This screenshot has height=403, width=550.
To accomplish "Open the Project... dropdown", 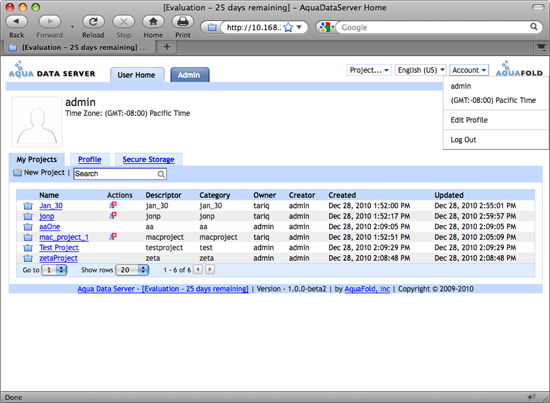I will click(369, 70).
